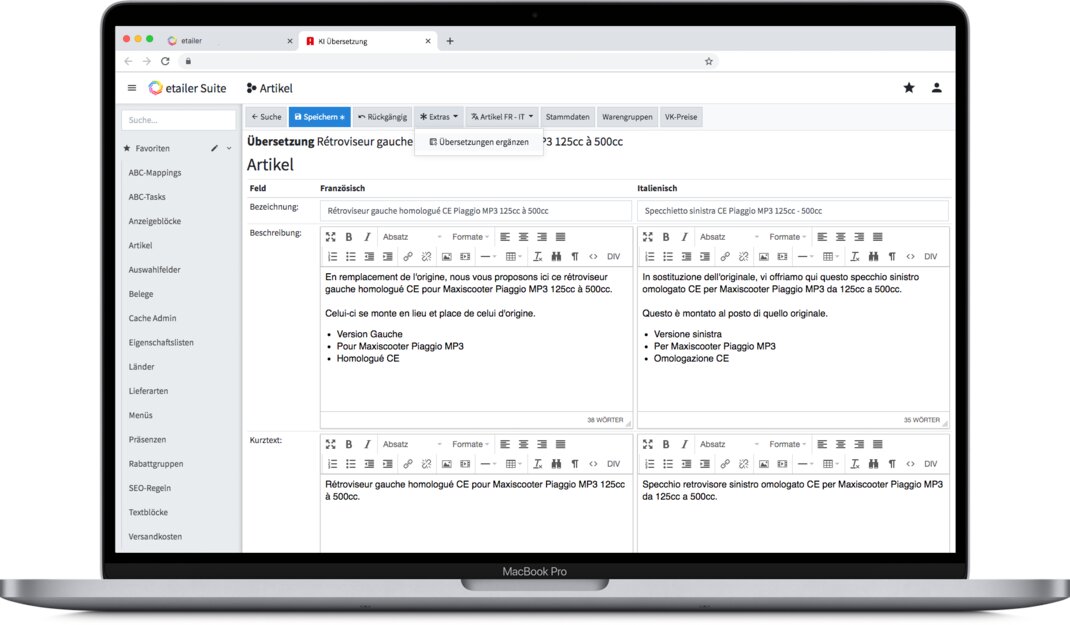Expand the Artikel FR - IT dropdown
Viewport: 1070px width, 625px height.
[x=502, y=117]
